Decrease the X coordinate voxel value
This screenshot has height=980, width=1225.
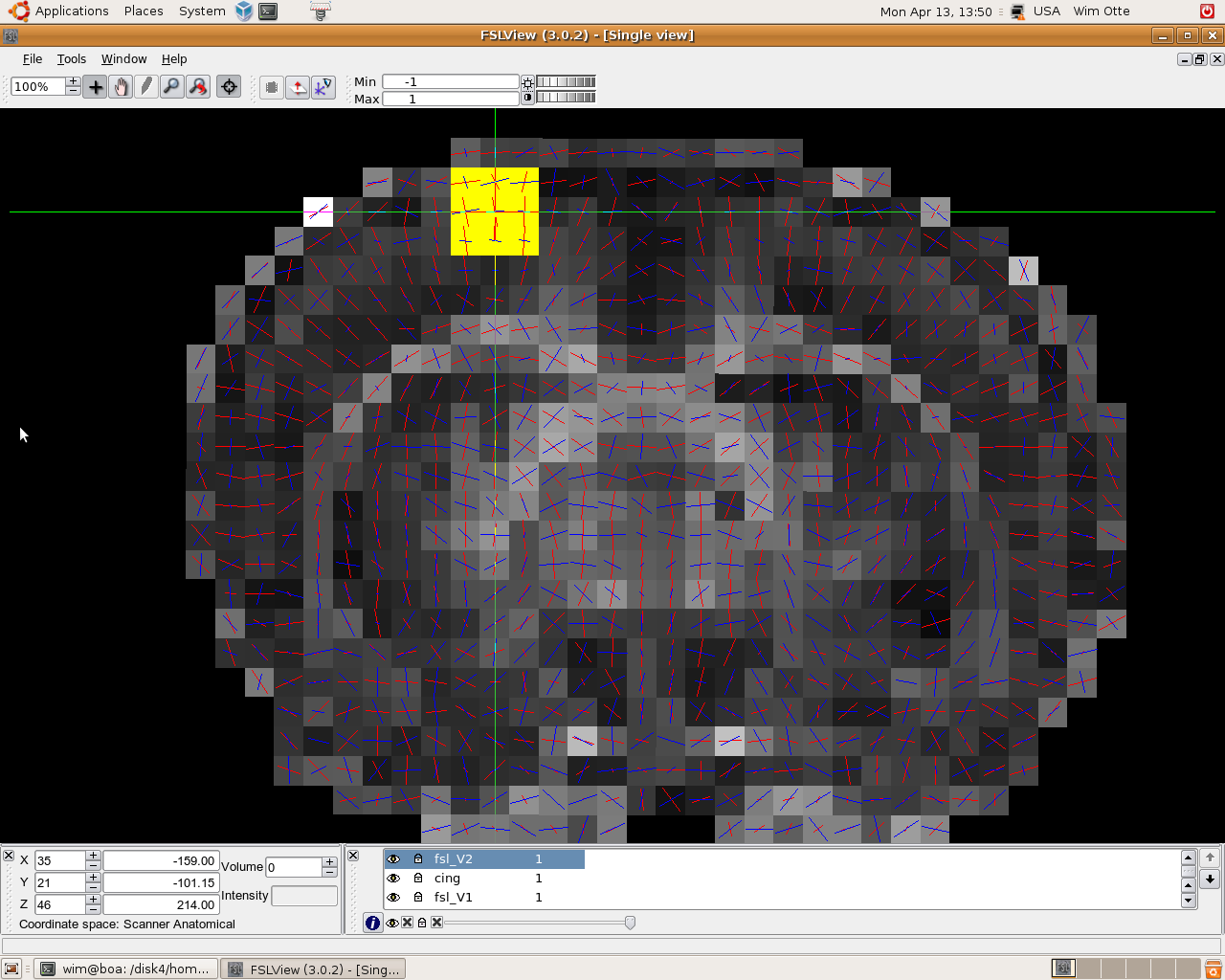click(x=93, y=865)
